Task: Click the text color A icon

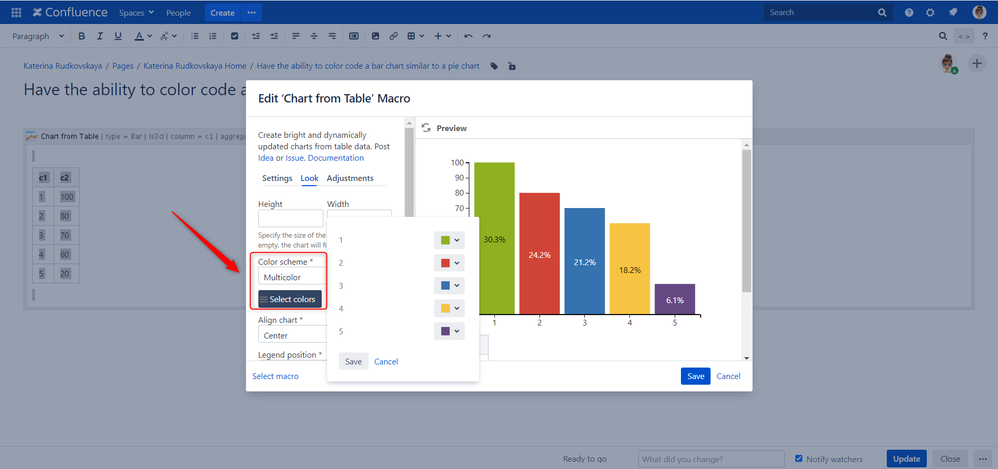Action: pos(139,36)
